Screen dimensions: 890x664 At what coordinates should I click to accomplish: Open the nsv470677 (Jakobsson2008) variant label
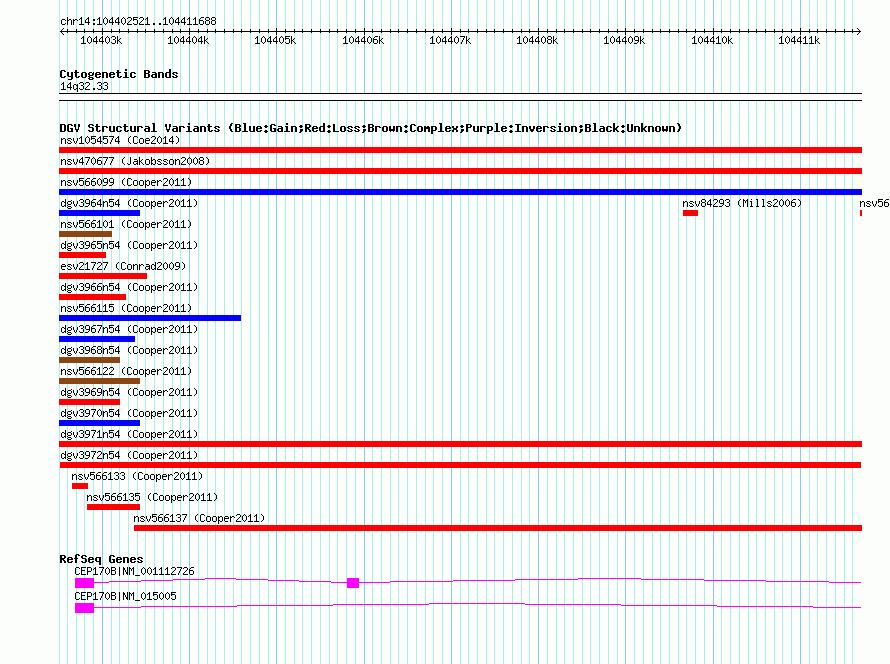135,161
